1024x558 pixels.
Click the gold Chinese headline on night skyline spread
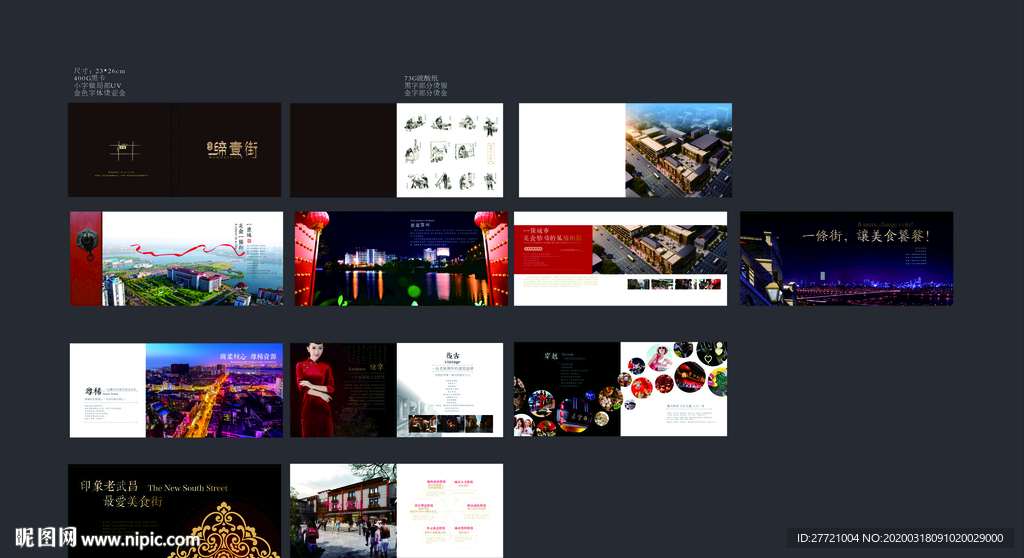click(865, 236)
